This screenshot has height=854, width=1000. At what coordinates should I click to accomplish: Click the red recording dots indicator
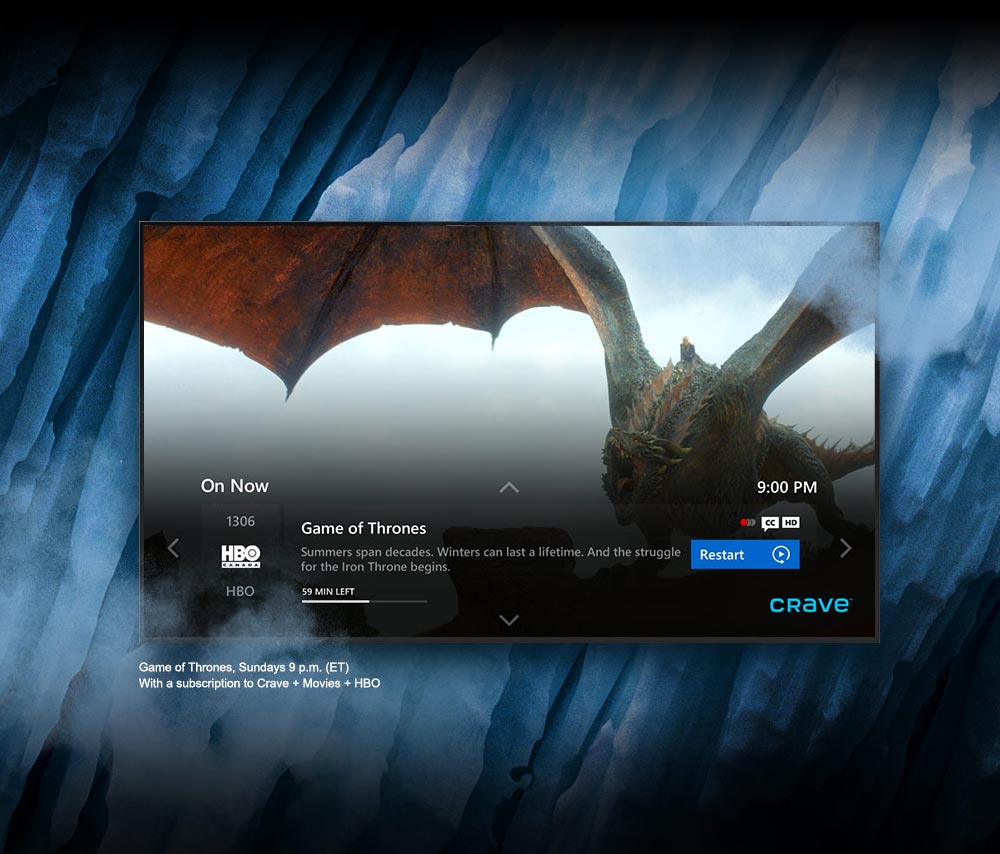[x=747, y=522]
